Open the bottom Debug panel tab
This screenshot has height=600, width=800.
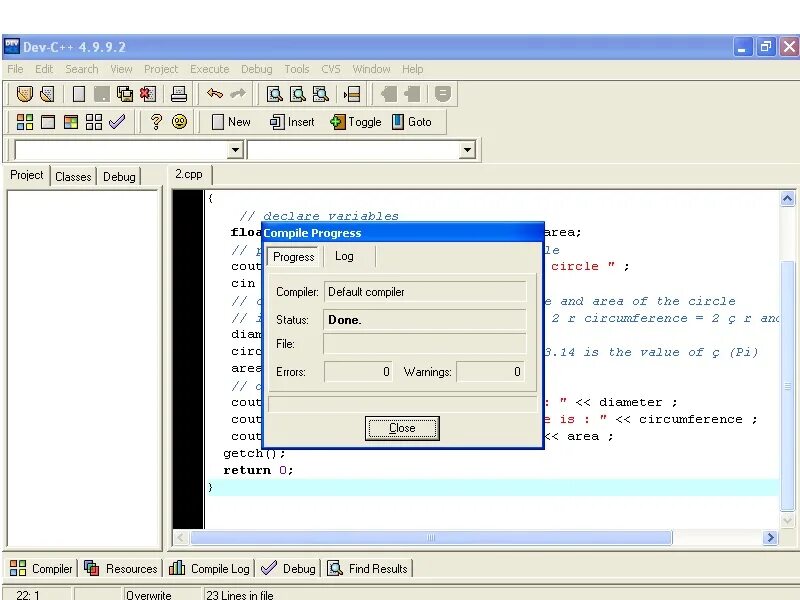click(288, 568)
